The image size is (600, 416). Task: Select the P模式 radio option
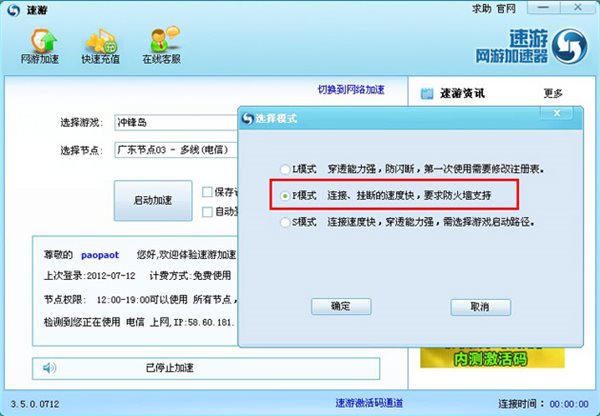click(x=285, y=196)
